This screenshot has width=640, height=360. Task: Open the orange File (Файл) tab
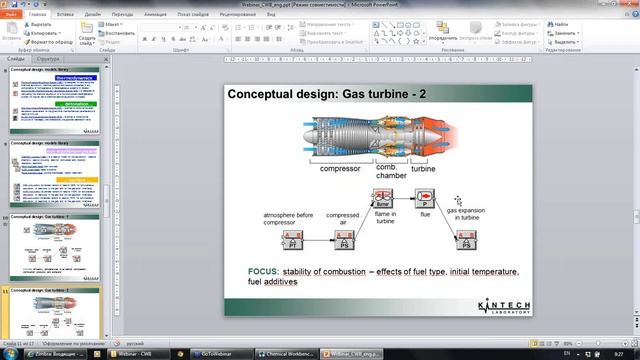(x=11, y=14)
